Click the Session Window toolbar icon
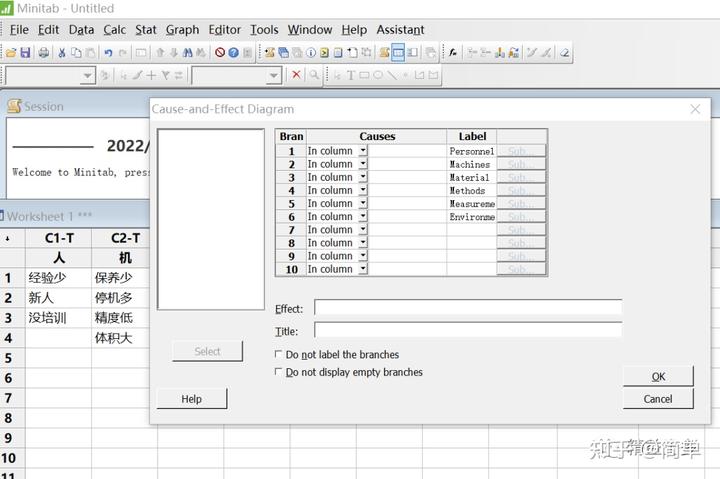Image resolution: width=720 pixels, height=479 pixels. click(x=384, y=53)
